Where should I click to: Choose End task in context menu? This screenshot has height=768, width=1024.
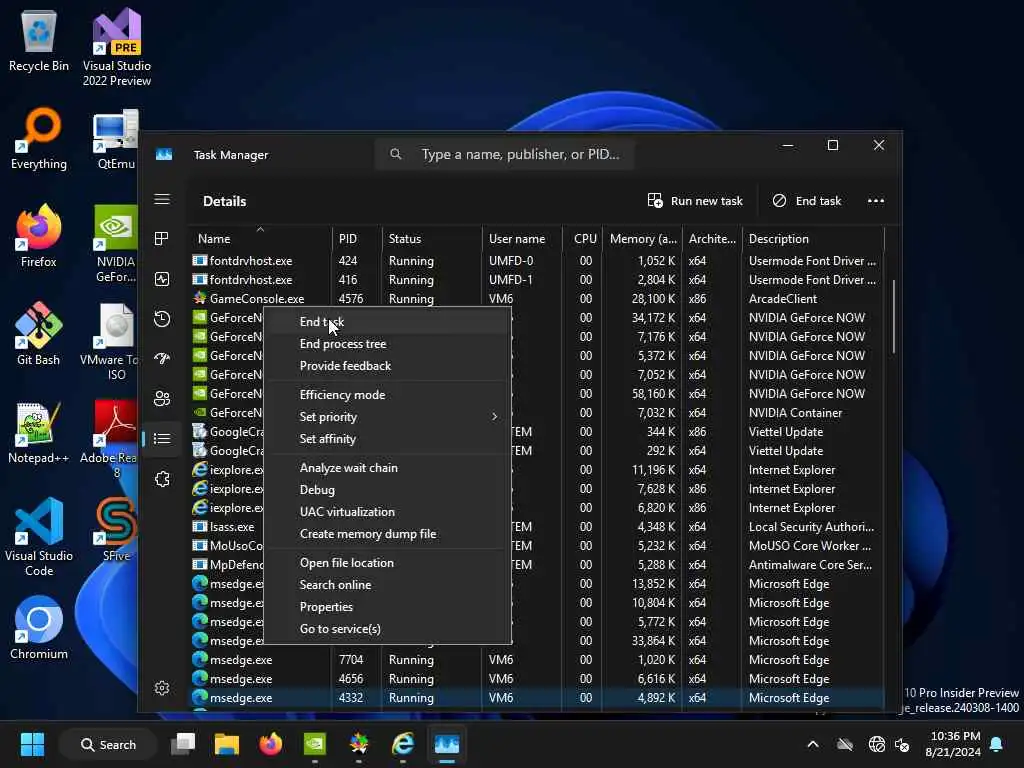[x=387, y=322]
